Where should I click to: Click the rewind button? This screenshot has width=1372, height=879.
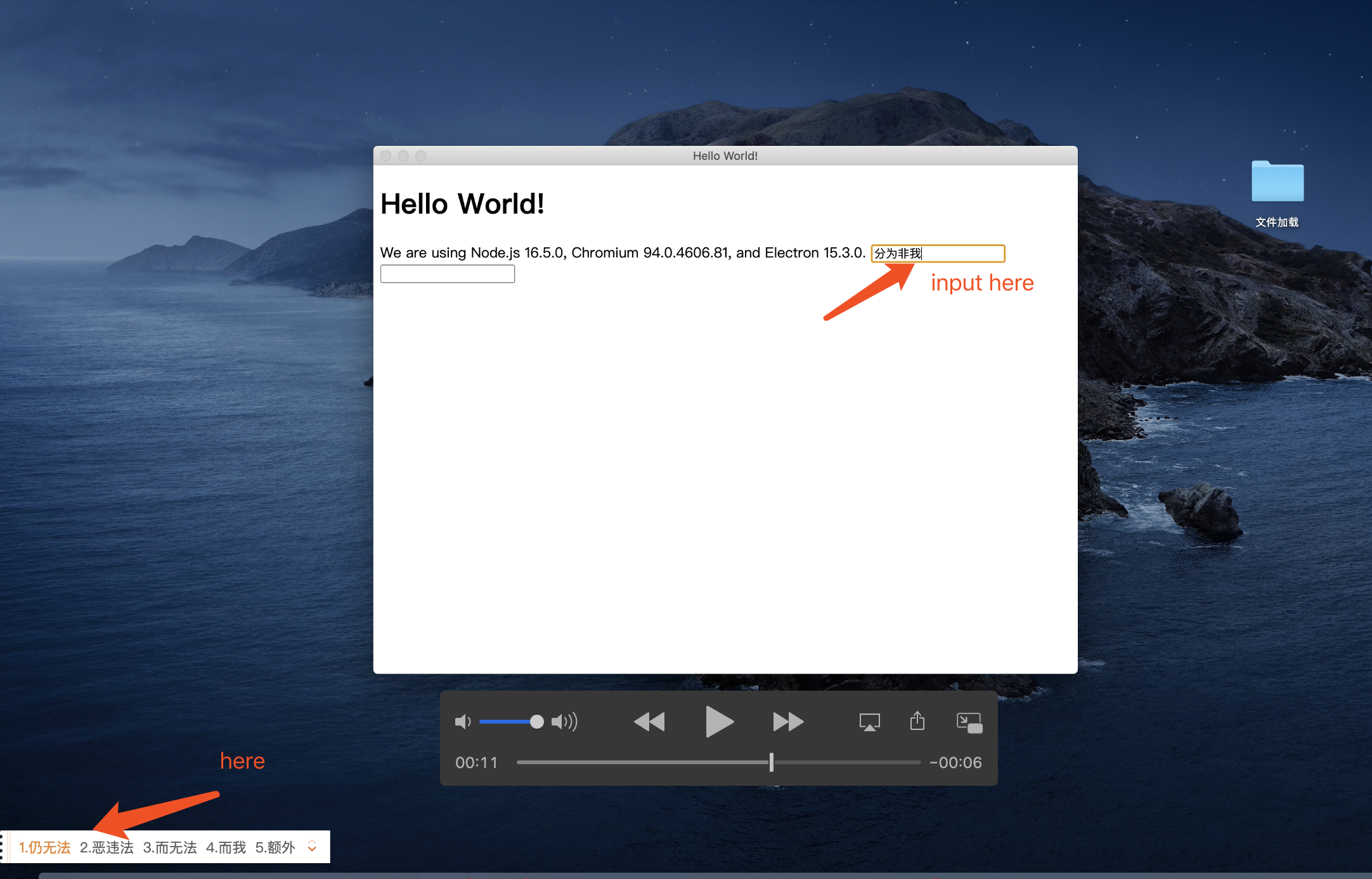649,722
